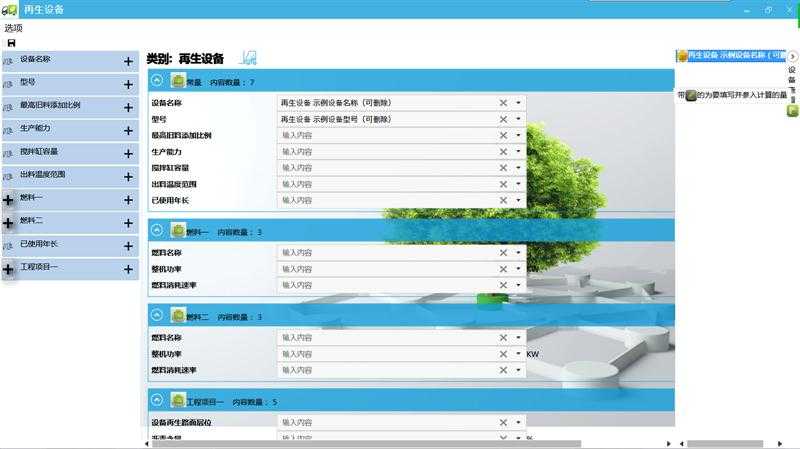Screen dimensions: 800x449
Task: Clear the 出料温度范围 field with its X
Action: pos(503,184)
